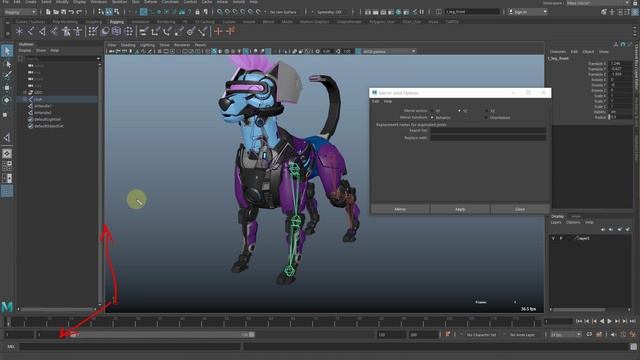Open the Rigging shelf tab
The image size is (640, 360).
tap(116, 22)
